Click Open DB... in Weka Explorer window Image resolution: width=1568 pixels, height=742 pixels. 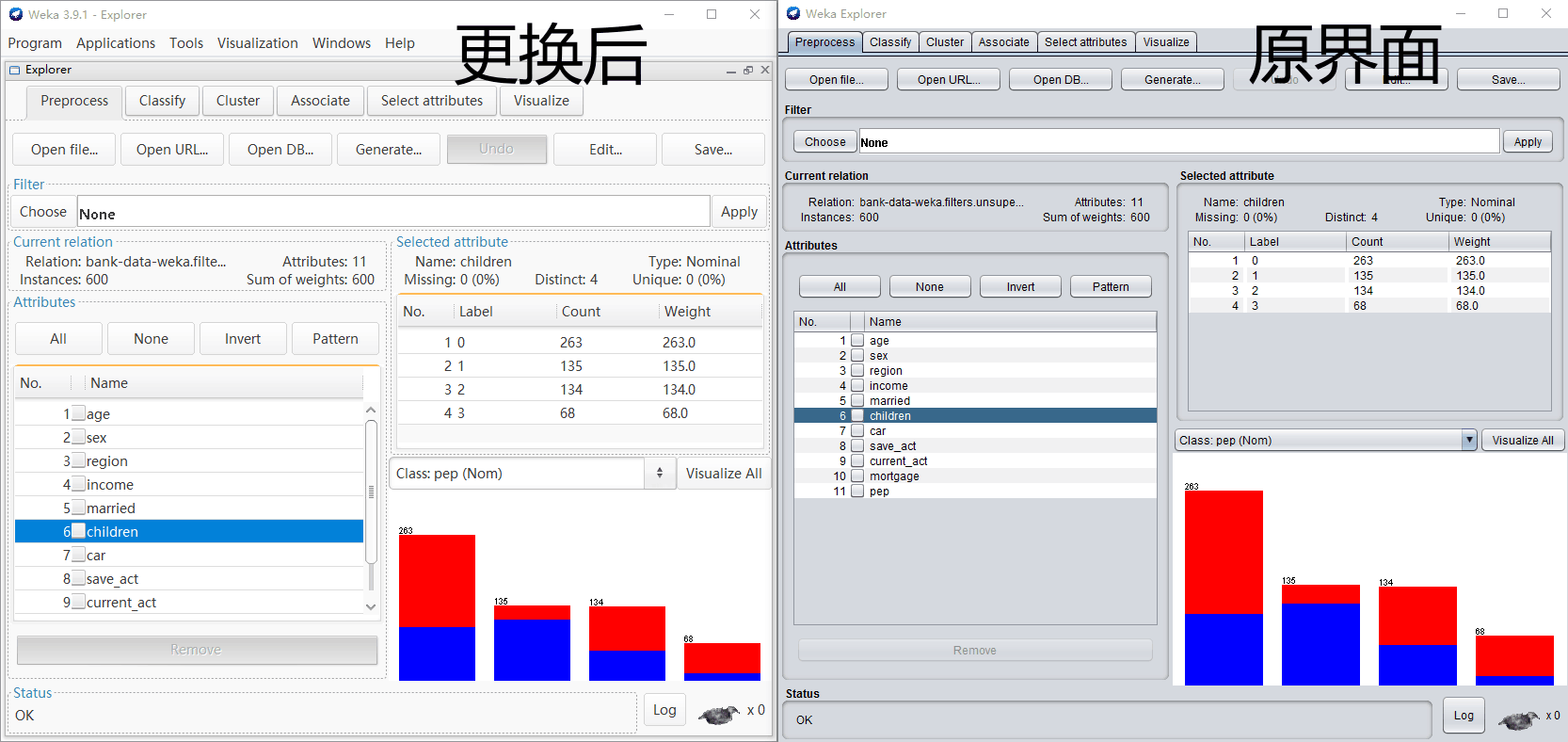(x=1061, y=80)
